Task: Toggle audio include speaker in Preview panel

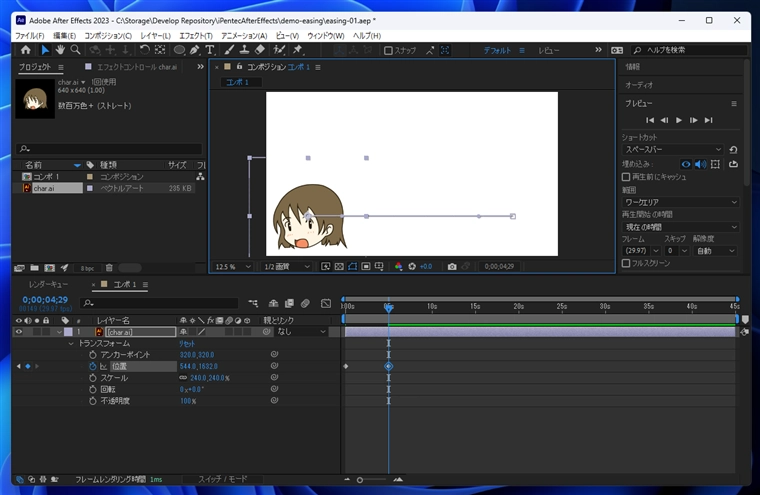Action: [x=700, y=164]
